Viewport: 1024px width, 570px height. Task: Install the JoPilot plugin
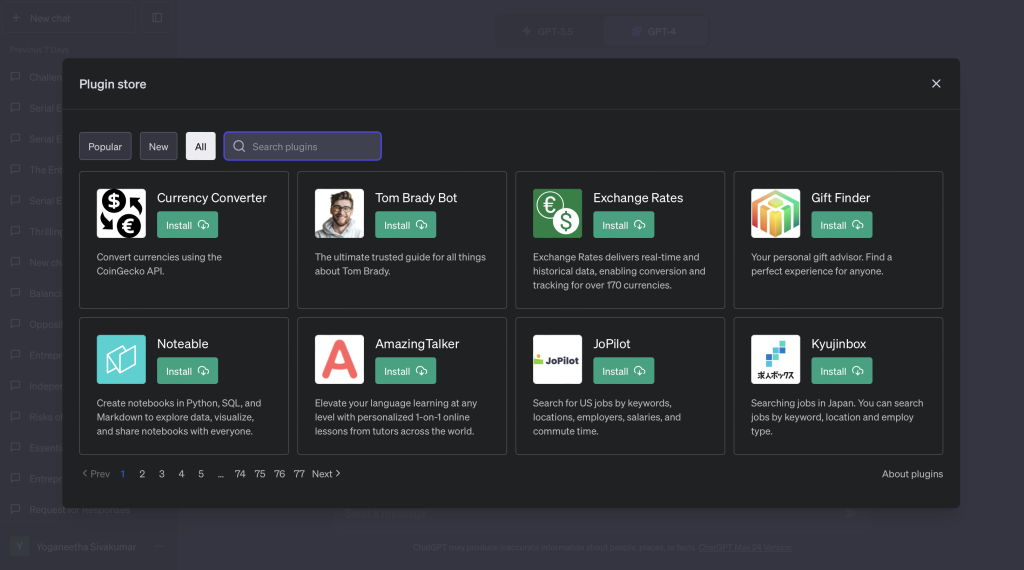(x=624, y=371)
